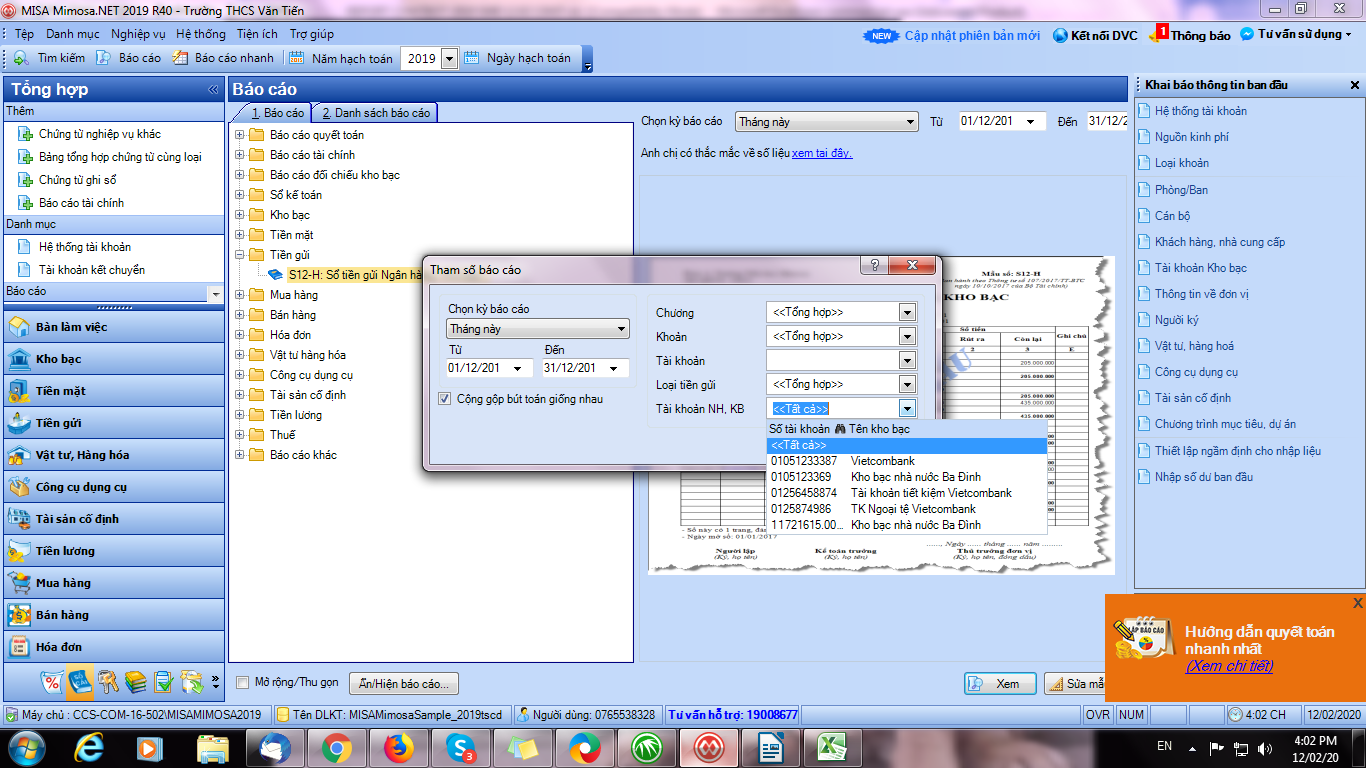The image size is (1366, 768).
Task: Switch to Danh sách báo cáo tab
Action: 376,113
